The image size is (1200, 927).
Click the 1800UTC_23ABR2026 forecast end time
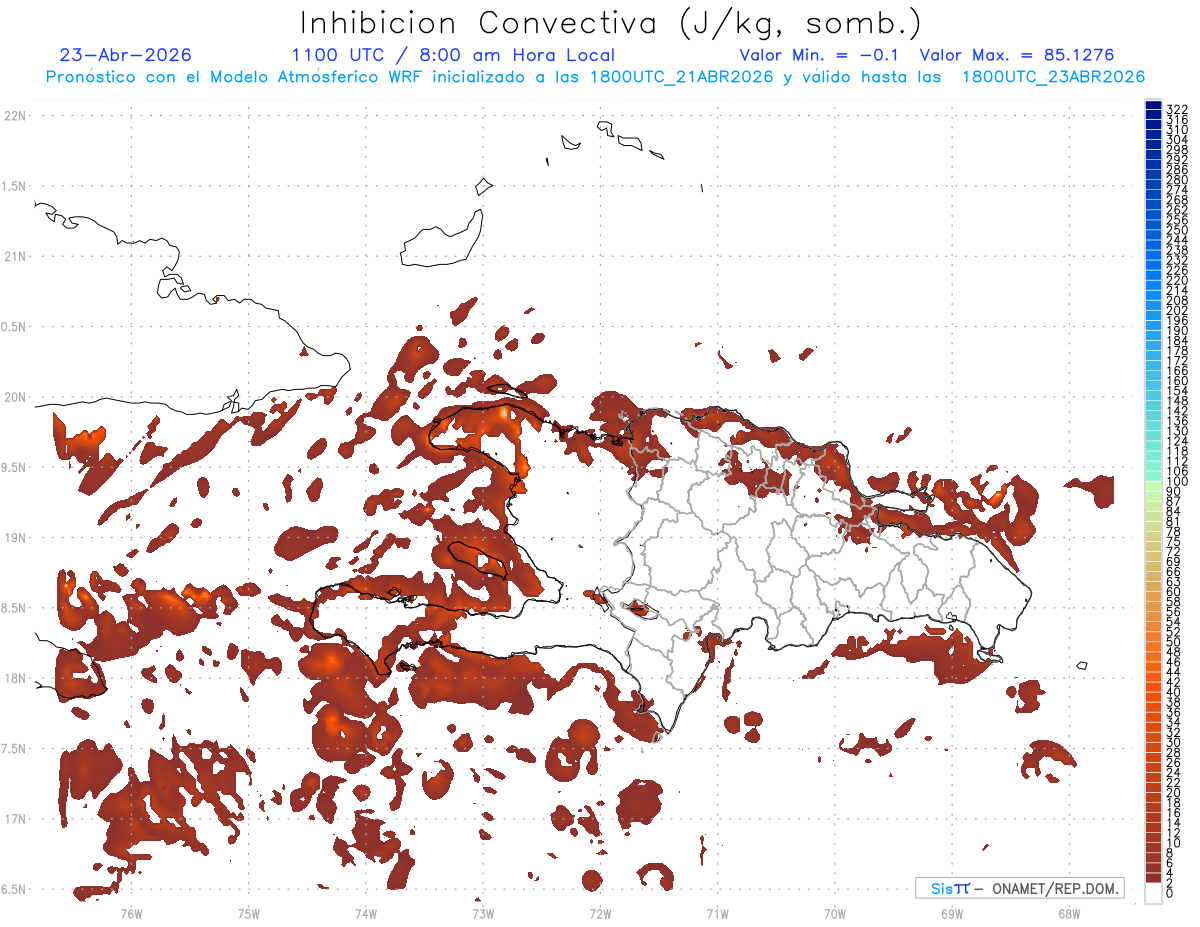coord(1053,77)
